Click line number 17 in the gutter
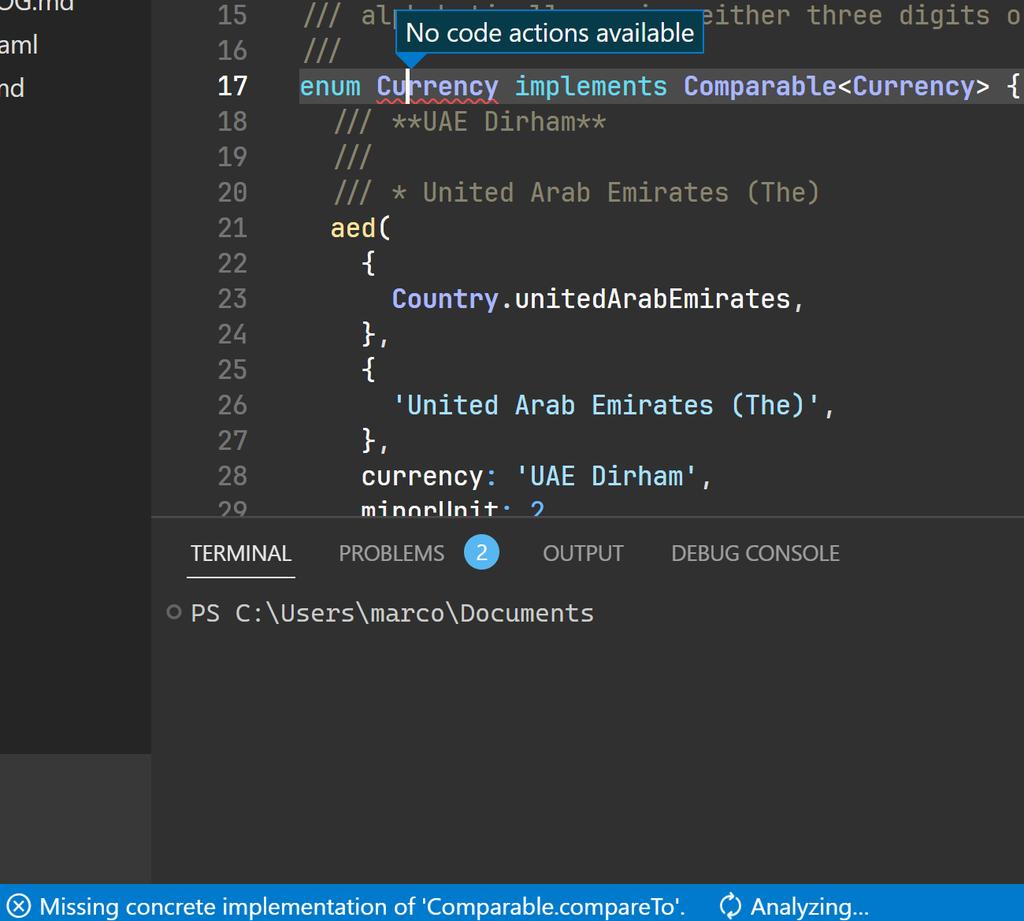Viewport: 1024px width, 921px height. click(232, 86)
